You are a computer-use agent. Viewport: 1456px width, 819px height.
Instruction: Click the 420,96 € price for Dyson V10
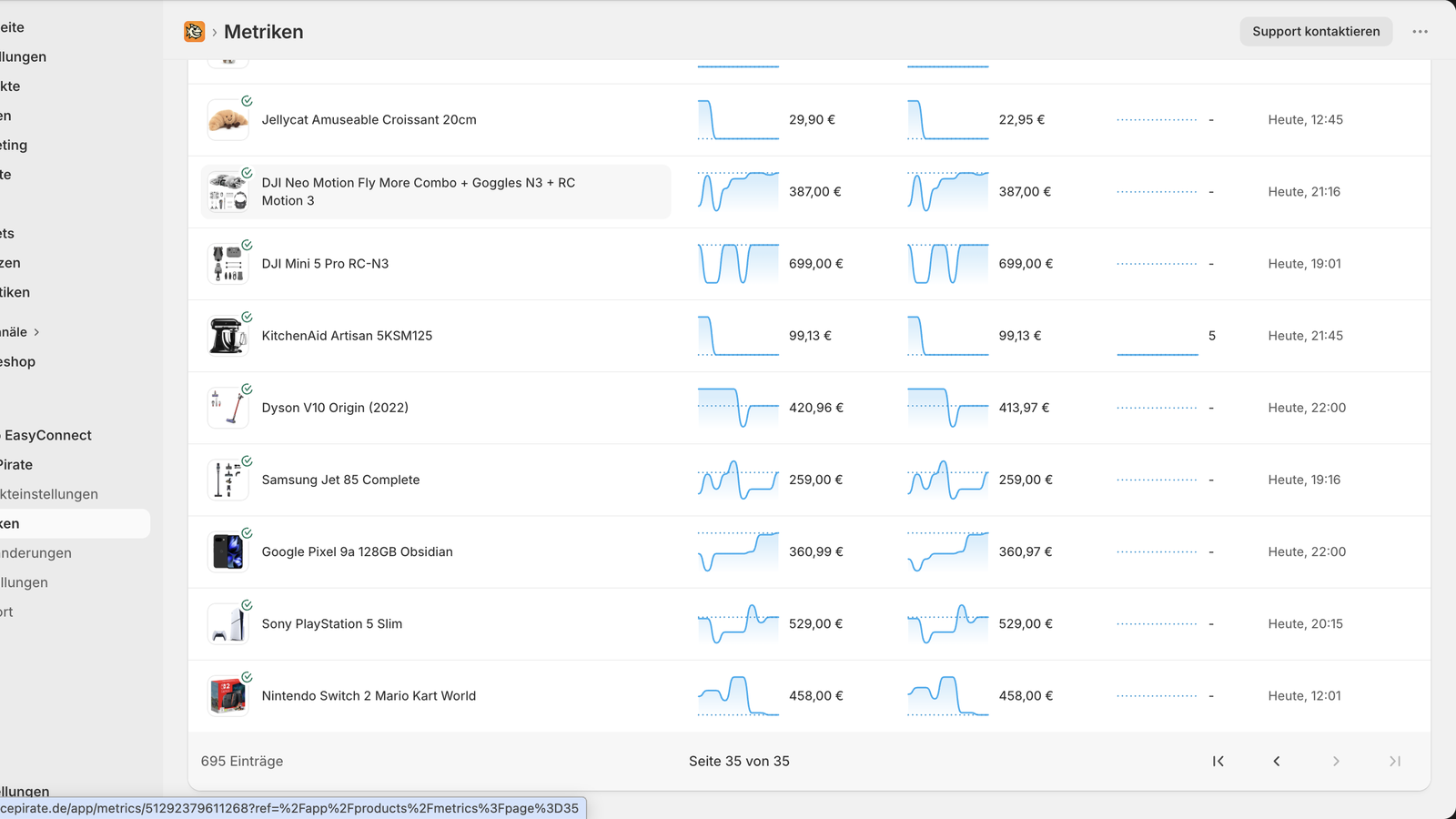tap(816, 408)
